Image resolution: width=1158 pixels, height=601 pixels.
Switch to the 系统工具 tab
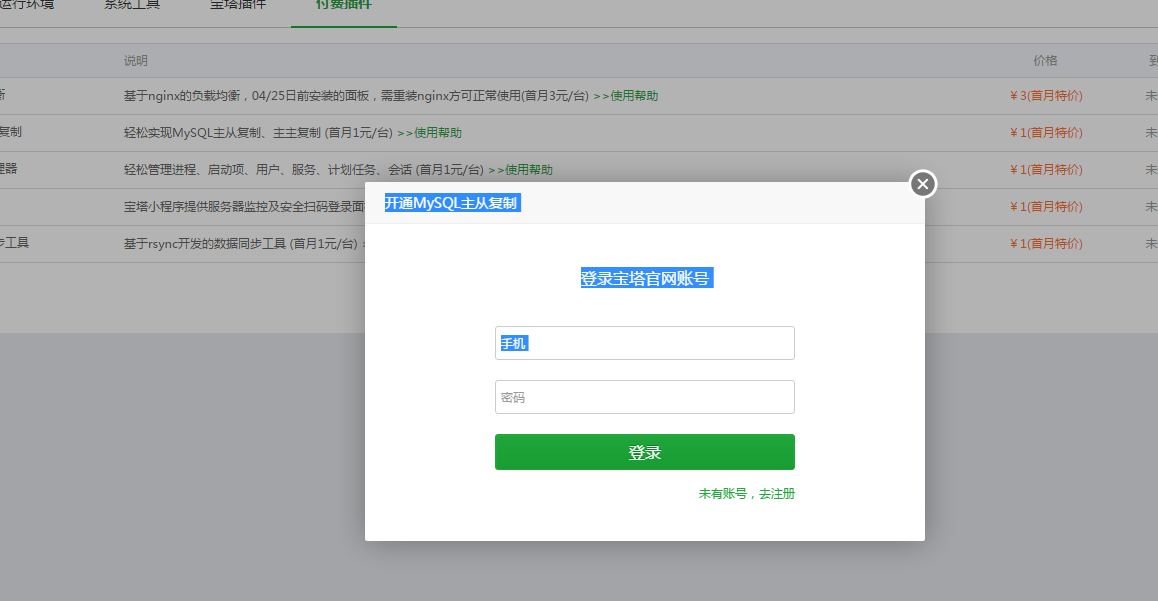pyautogui.click(x=131, y=6)
